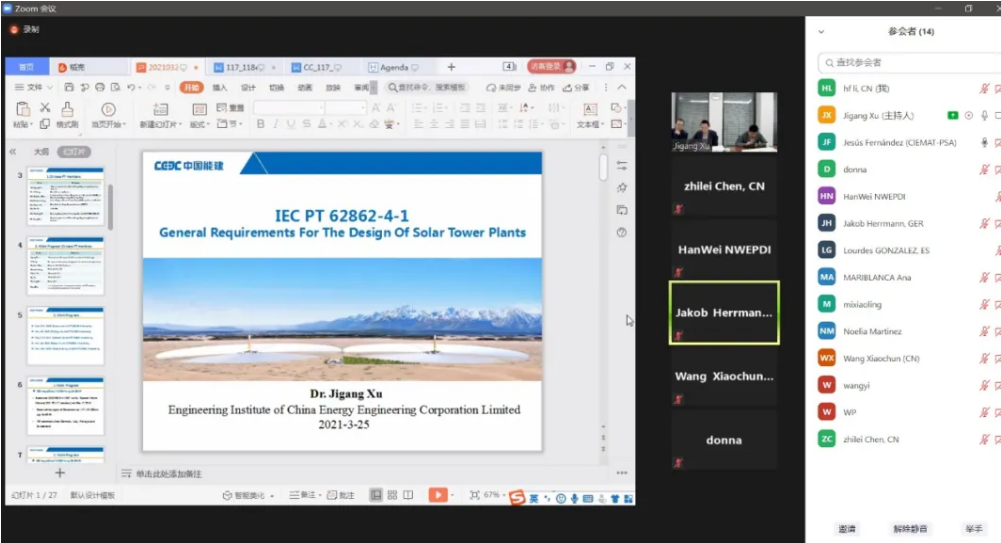Switch to reading view book icon
The height and width of the screenshot is (543, 1001).
tap(408, 495)
